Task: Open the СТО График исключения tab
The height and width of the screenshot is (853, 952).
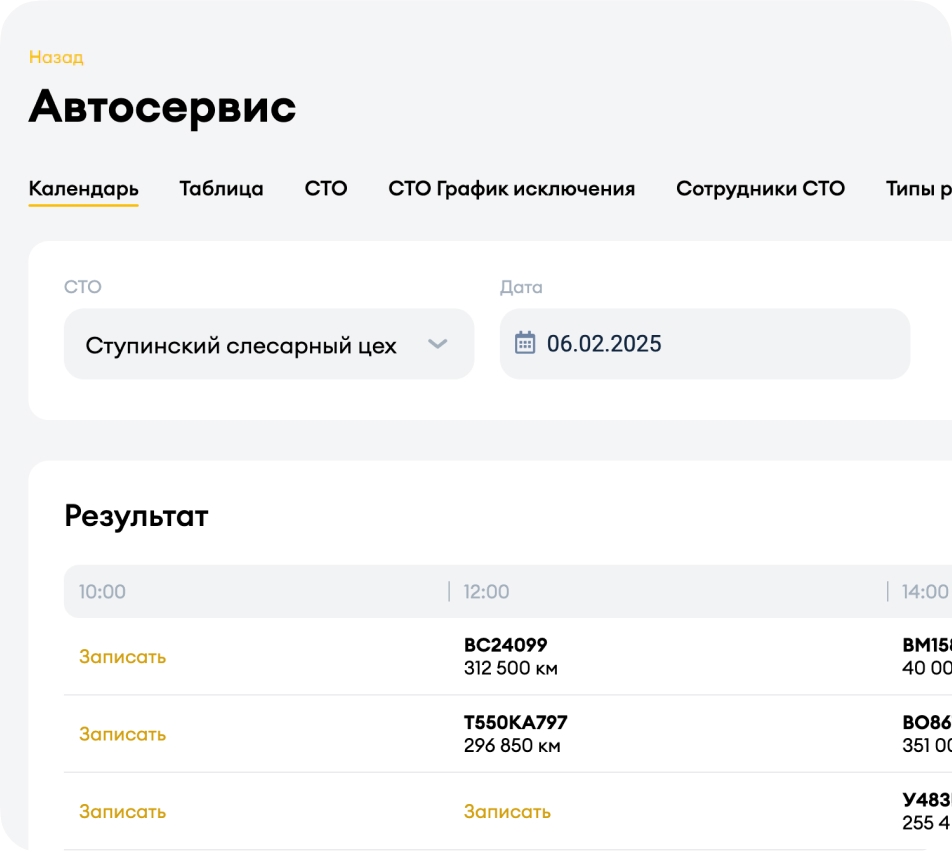Action: pyautogui.click(x=511, y=189)
